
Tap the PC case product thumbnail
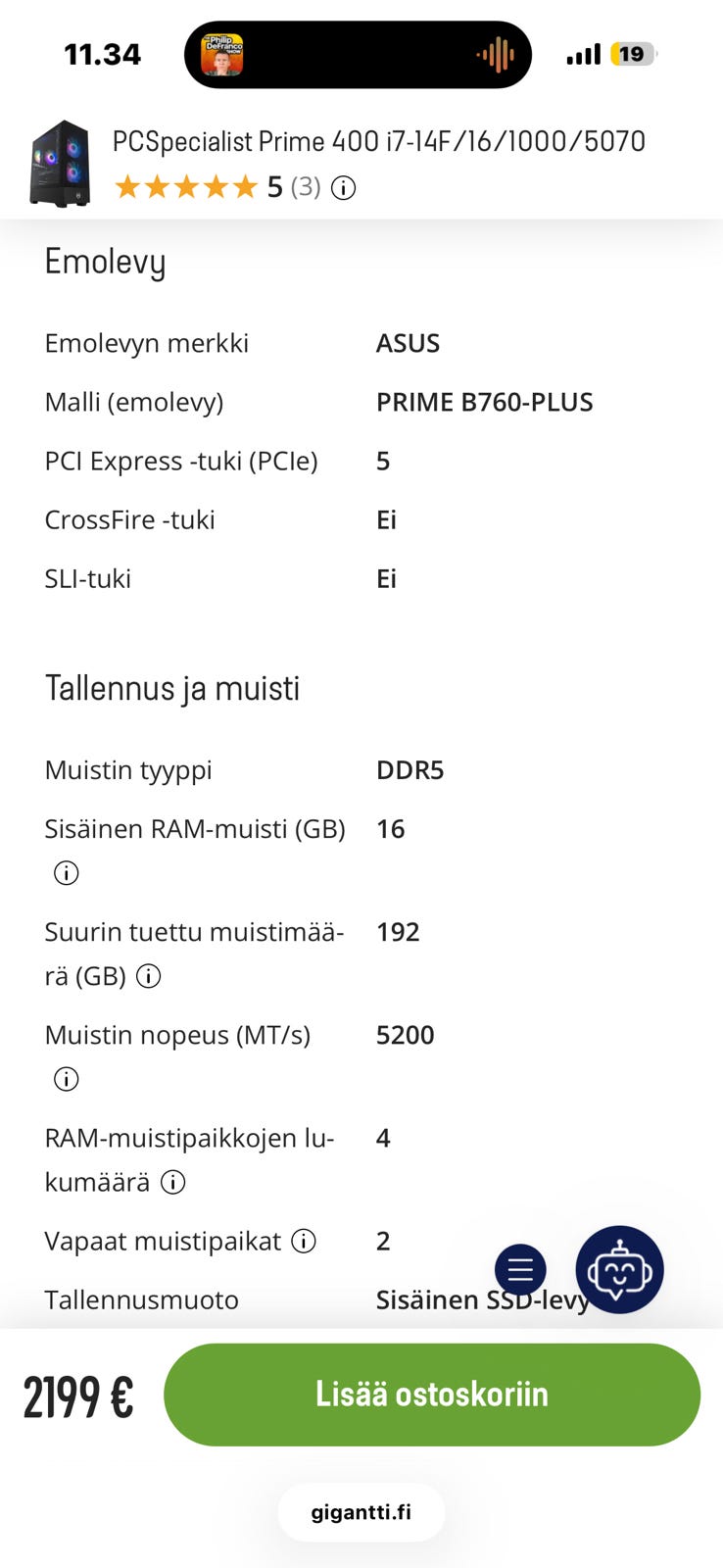click(x=60, y=163)
